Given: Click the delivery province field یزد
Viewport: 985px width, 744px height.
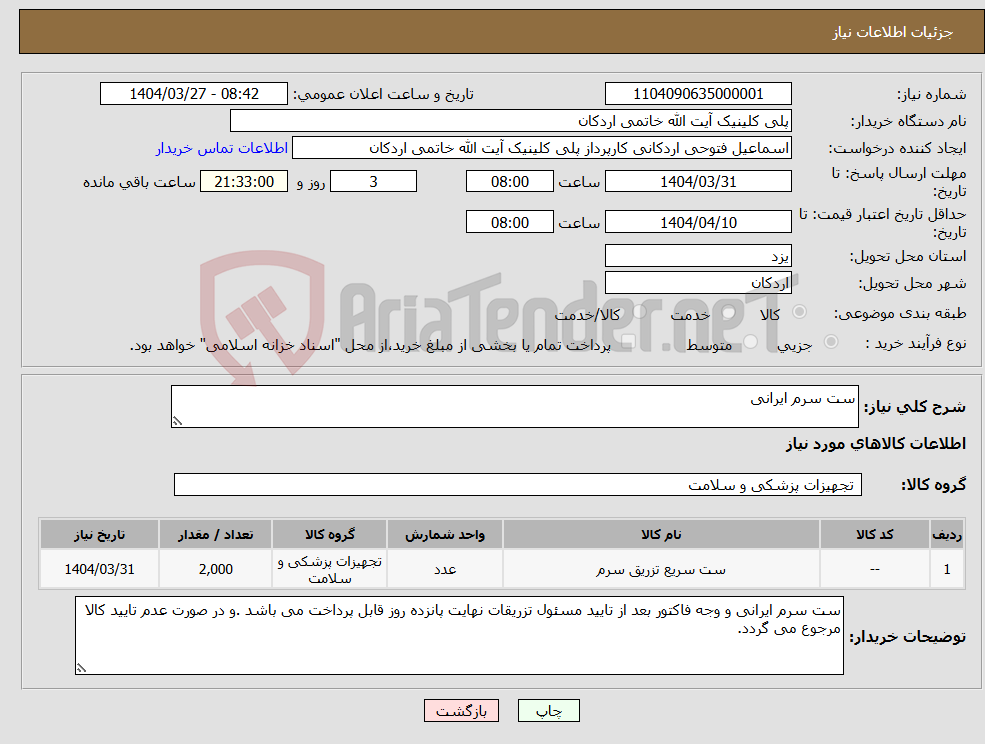Looking at the screenshot, I should coord(698,256).
